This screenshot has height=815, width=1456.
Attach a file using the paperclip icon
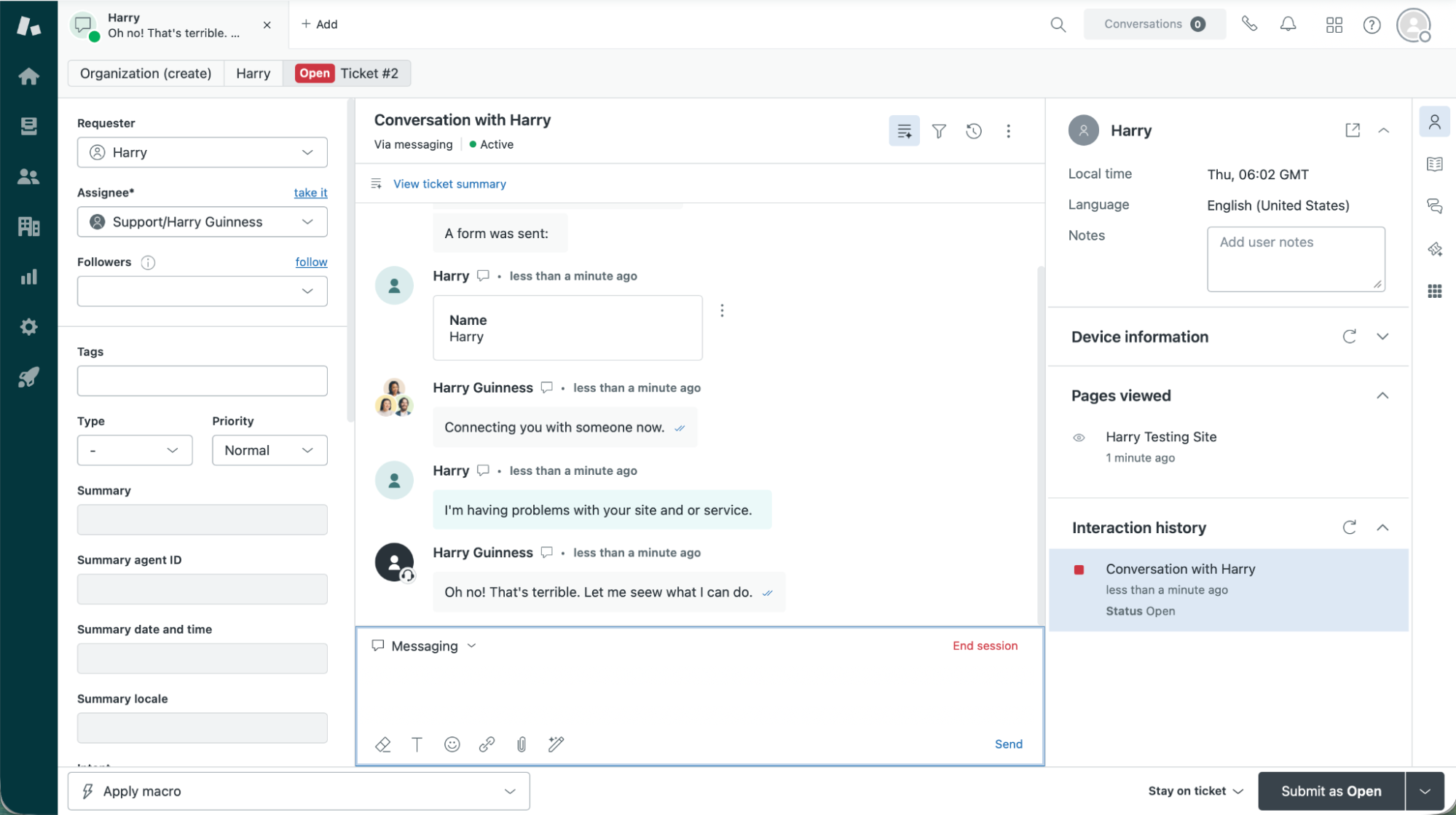click(x=522, y=744)
